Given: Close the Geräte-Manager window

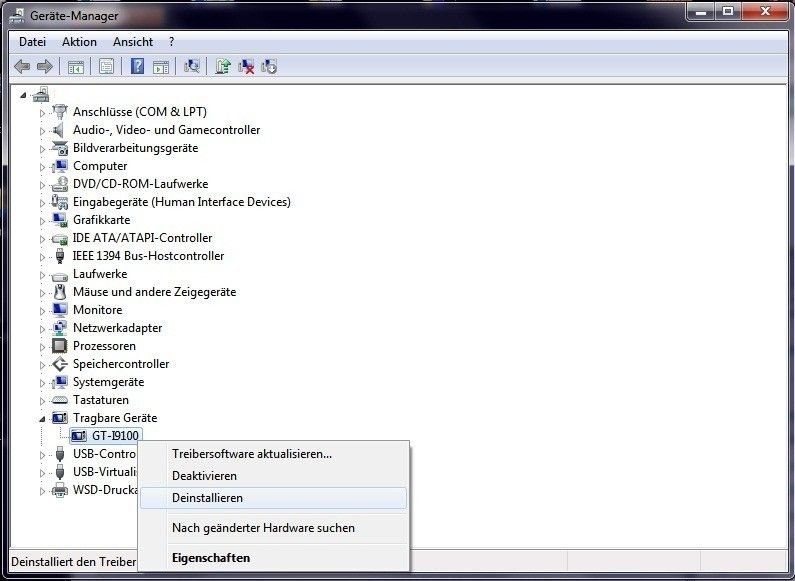Looking at the screenshot, I should 766,11.
